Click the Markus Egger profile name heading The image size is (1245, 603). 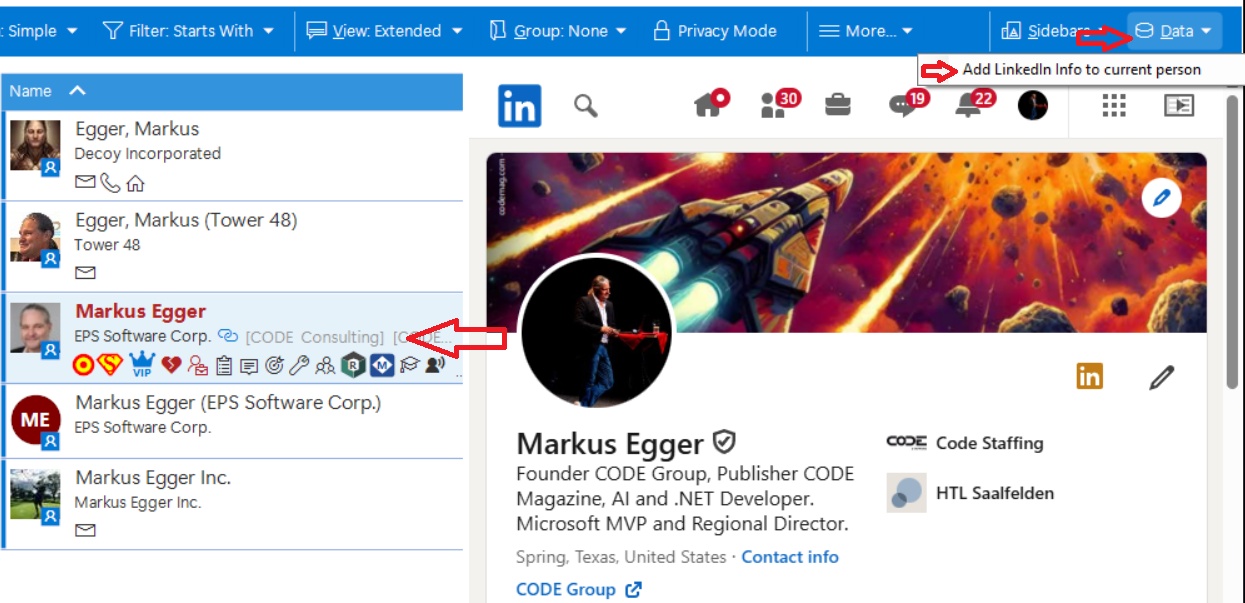tap(610, 443)
